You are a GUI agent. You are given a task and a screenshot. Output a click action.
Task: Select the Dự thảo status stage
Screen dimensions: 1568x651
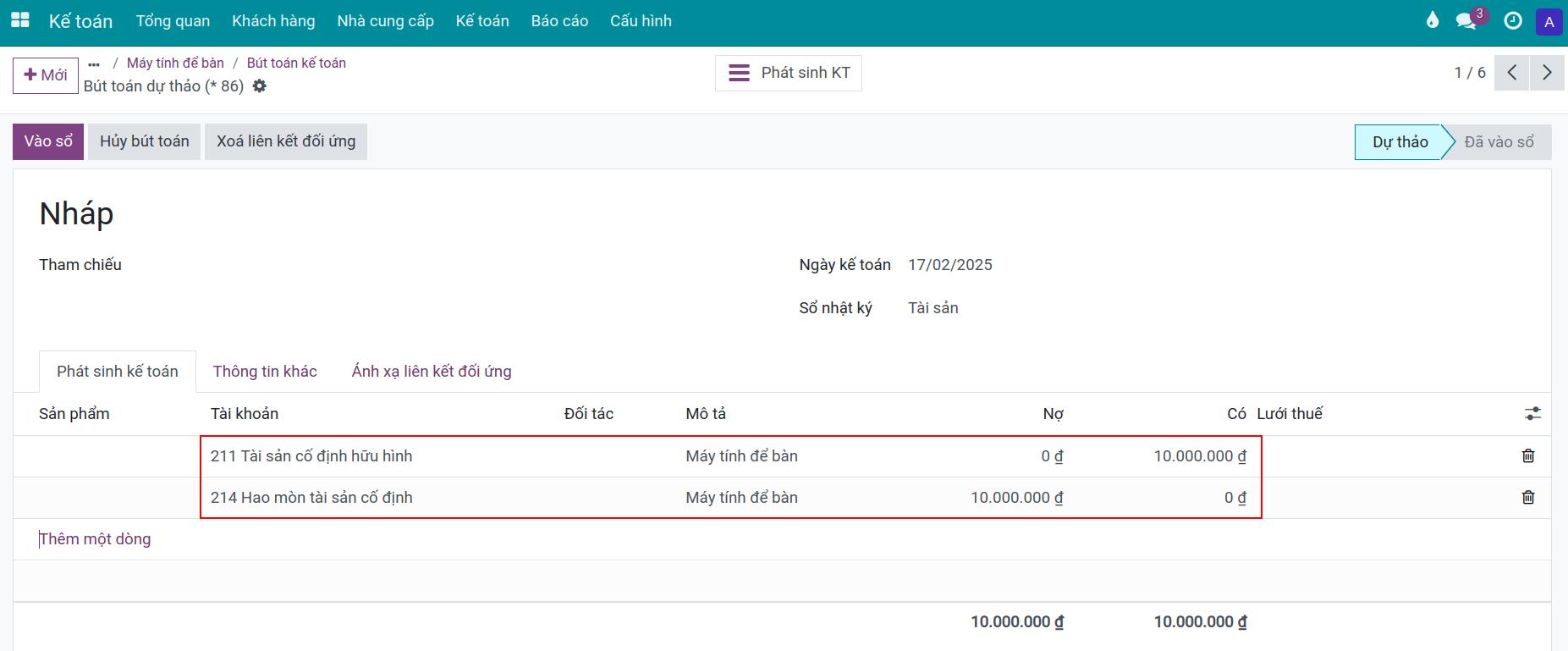pyautogui.click(x=1400, y=142)
